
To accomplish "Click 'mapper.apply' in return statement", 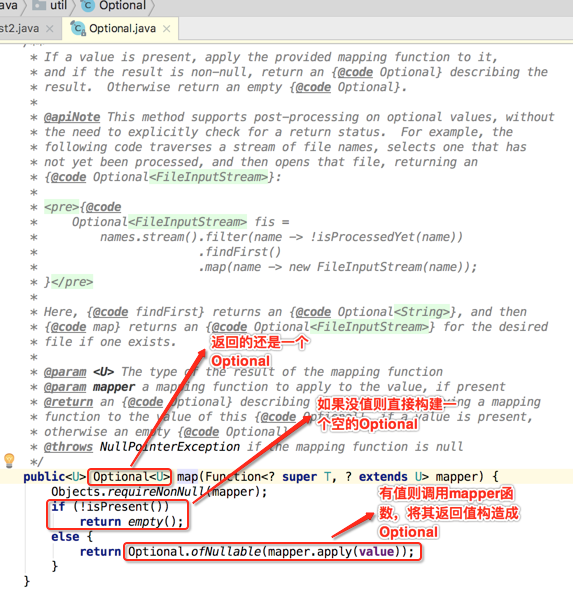I will (309, 551).
